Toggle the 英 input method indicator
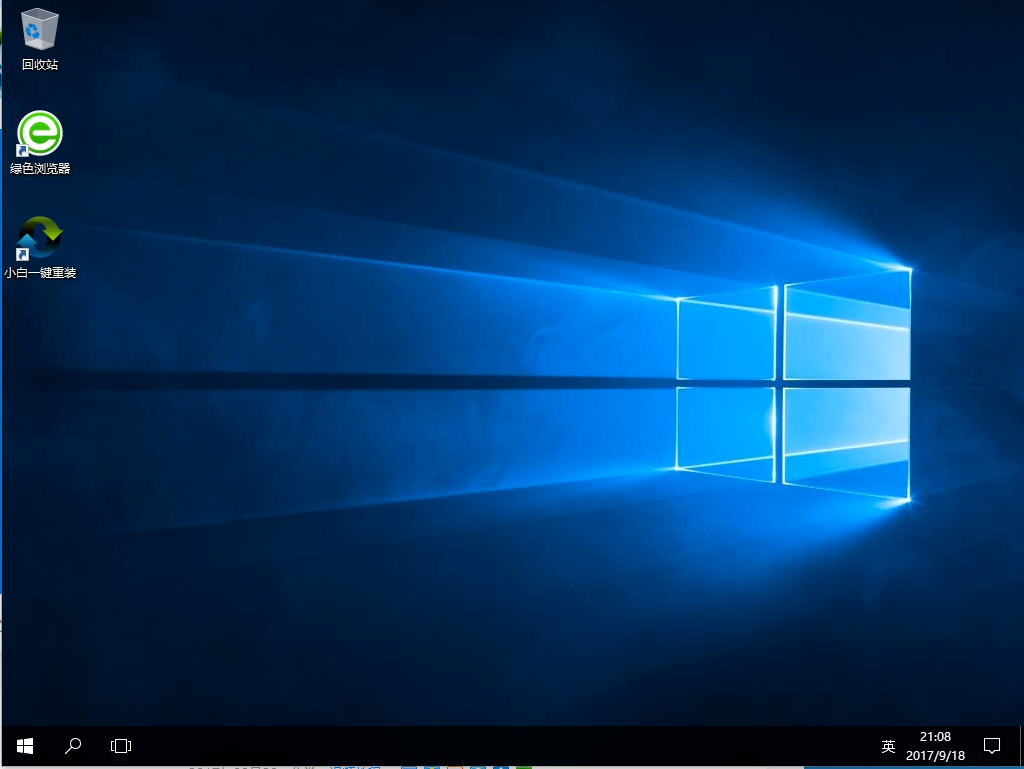1024x769 pixels. (888, 746)
